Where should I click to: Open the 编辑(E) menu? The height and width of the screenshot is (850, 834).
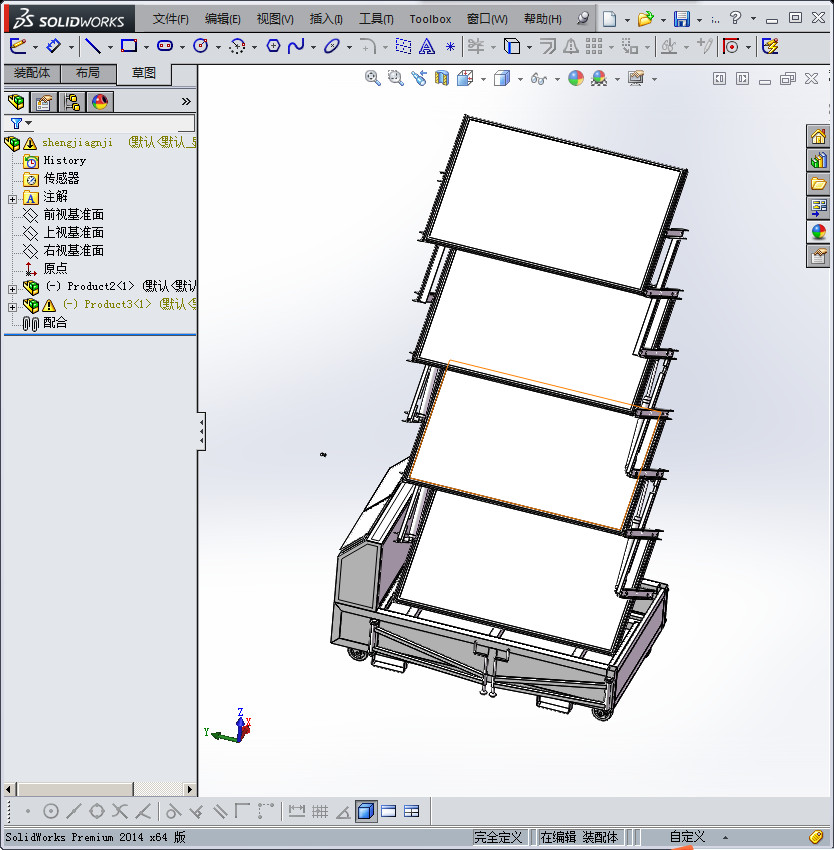point(222,19)
